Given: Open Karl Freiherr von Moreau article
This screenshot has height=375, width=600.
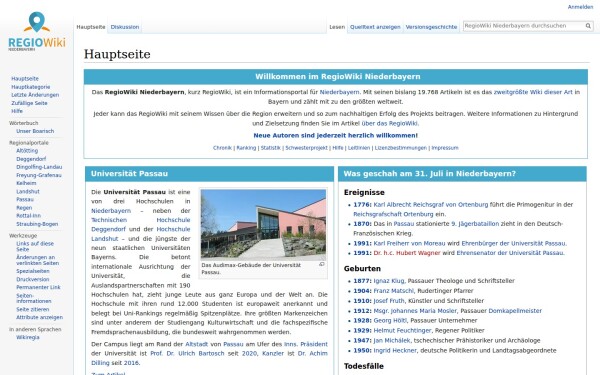Looking at the screenshot, I should 409,243.
